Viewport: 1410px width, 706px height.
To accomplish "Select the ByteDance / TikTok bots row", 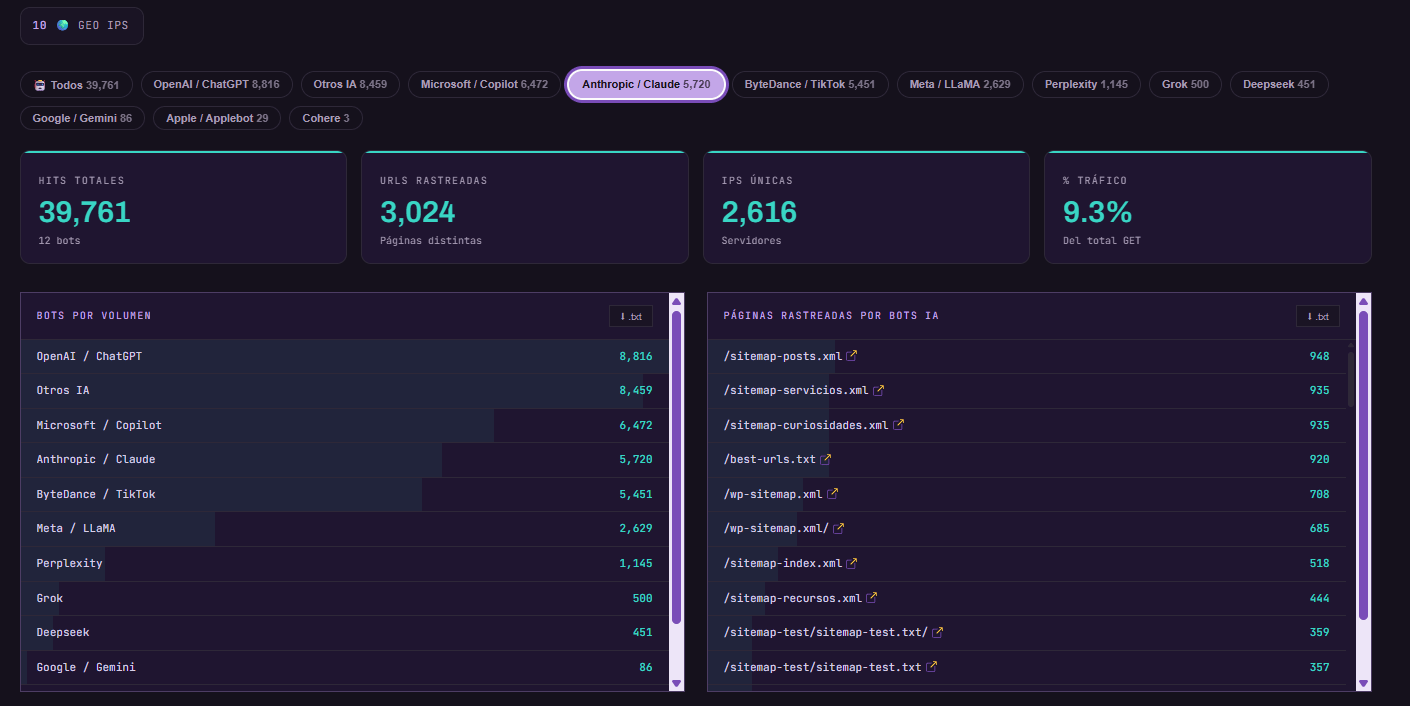I will (x=345, y=494).
